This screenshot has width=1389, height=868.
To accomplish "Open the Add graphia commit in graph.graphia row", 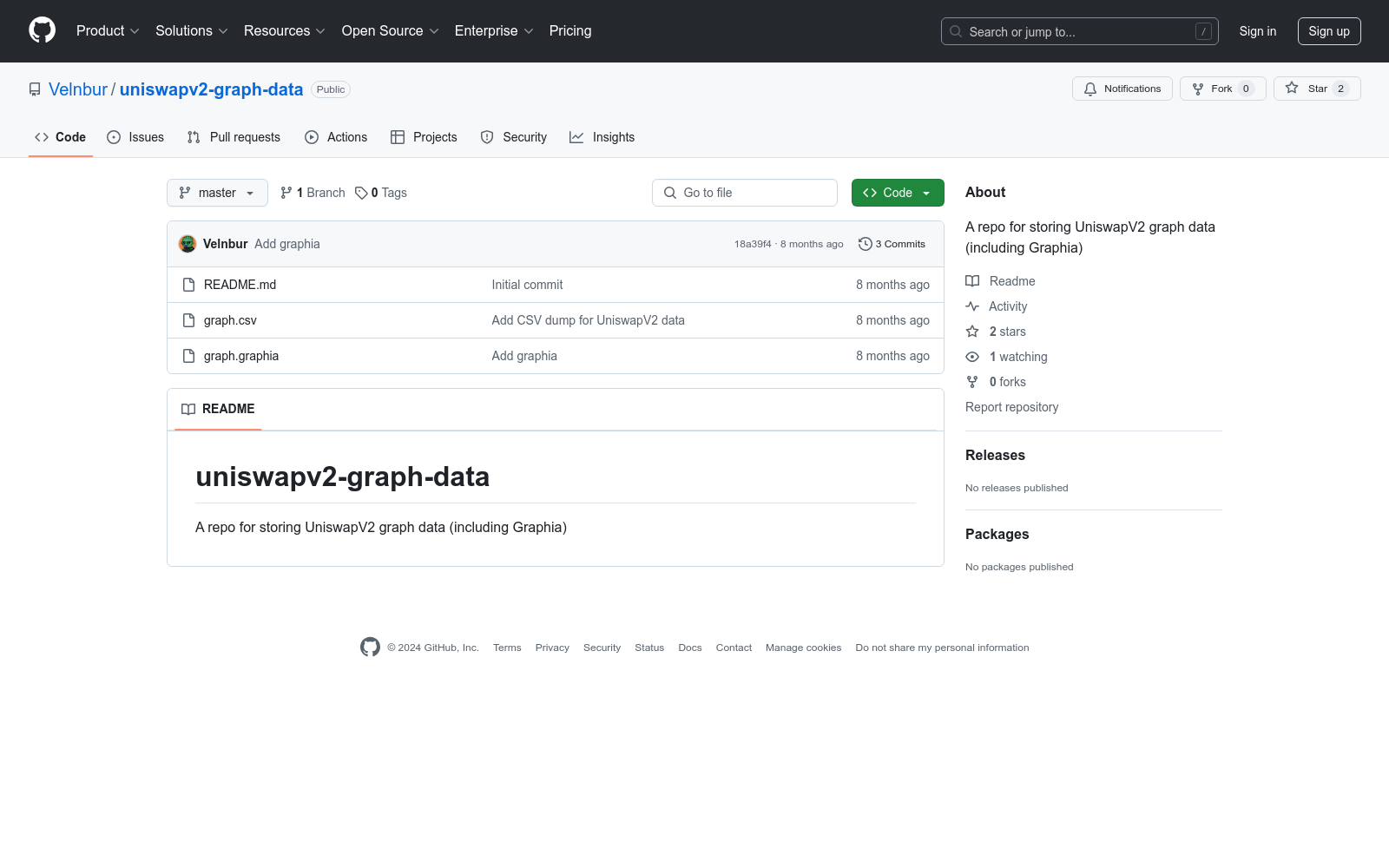I will pyautogui.click(x=524, y=356).
